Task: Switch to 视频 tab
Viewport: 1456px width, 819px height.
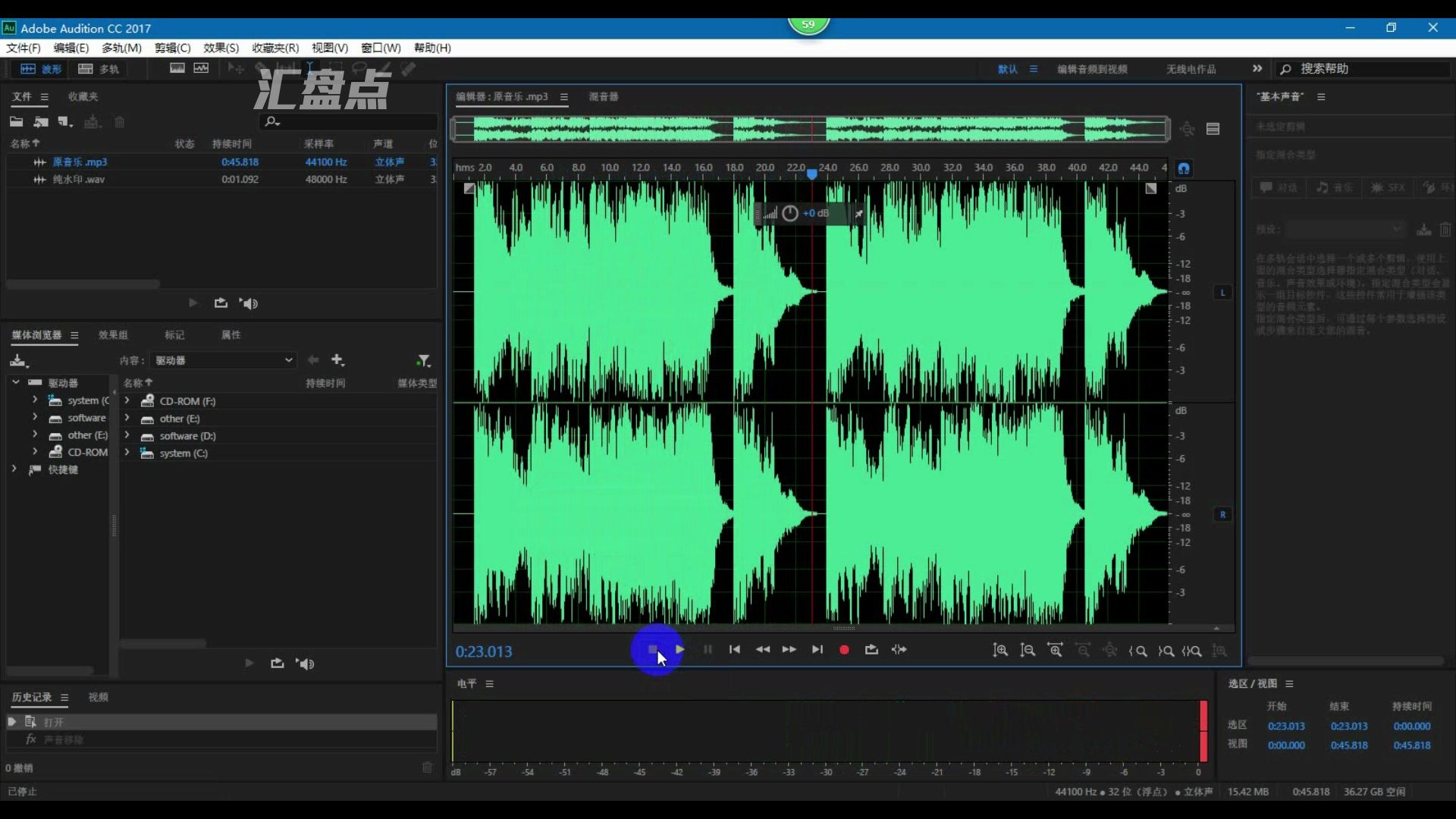Action: [x=98, y=697]
